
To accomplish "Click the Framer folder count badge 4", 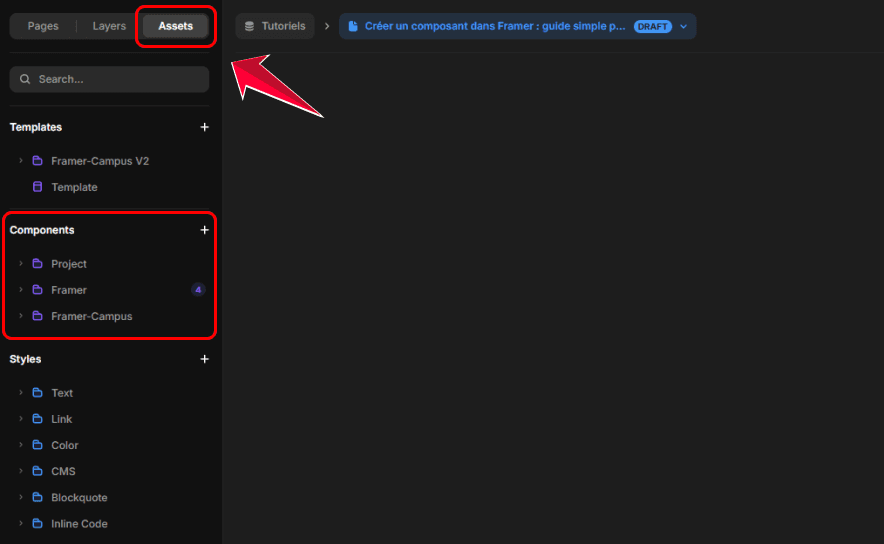I will click(198, 290).
